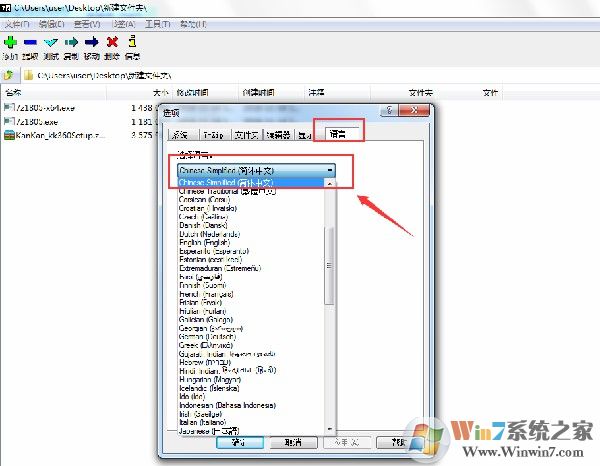600x466 pixels.
Task: Switch to the 文件夹 tab in dialog
Action: click(x=246, y=135)
